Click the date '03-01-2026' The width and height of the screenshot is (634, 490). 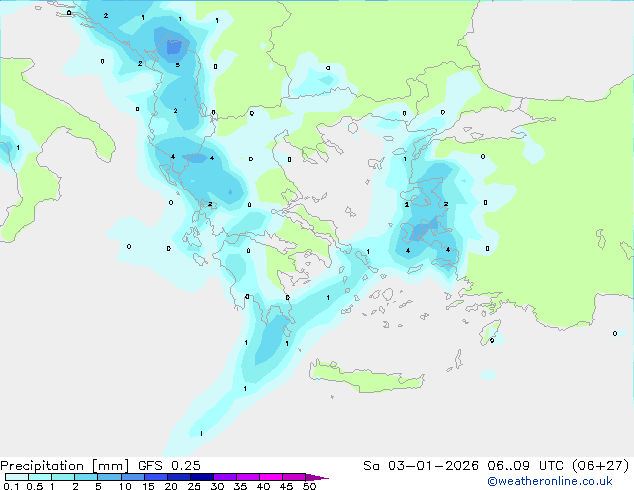click(x=433, y=466)
